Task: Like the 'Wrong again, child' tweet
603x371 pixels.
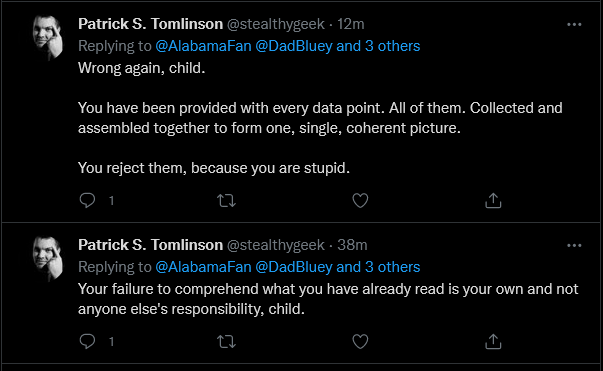Action: [x=360, y=200]
